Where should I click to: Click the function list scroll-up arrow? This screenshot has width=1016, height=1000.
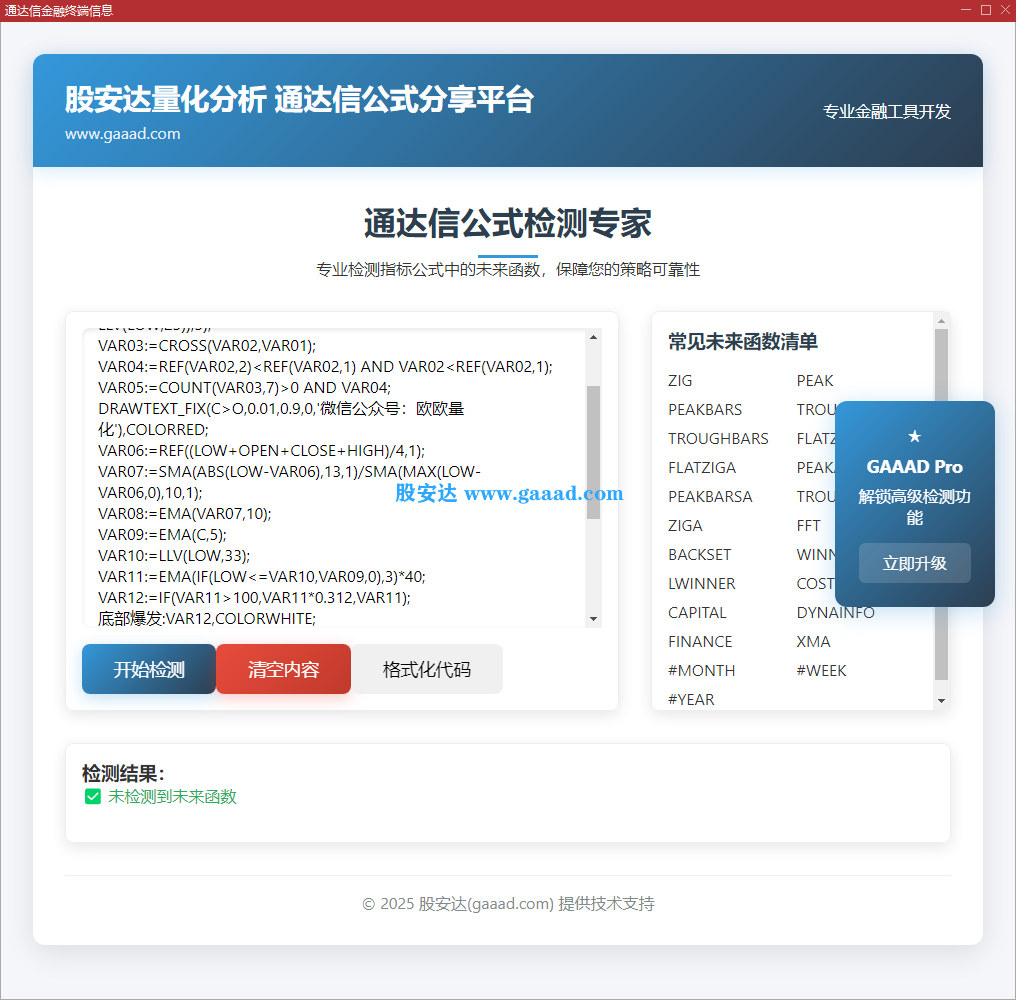[941, 321]
